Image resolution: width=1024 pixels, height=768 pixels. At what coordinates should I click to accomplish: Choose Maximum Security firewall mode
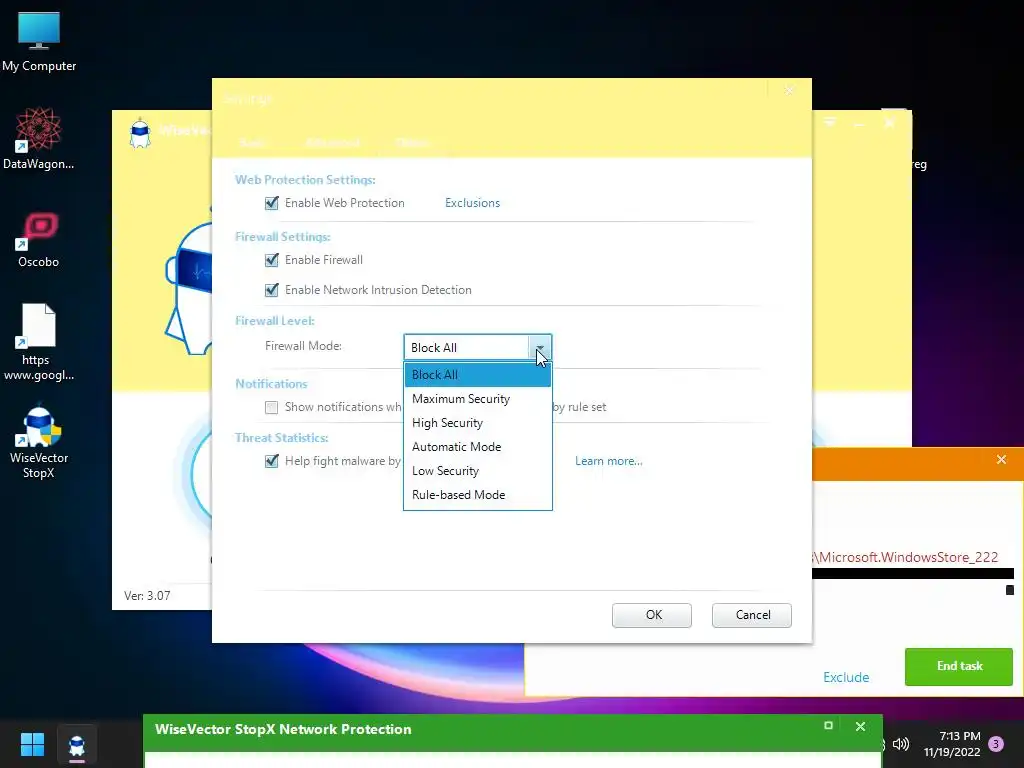477,399
